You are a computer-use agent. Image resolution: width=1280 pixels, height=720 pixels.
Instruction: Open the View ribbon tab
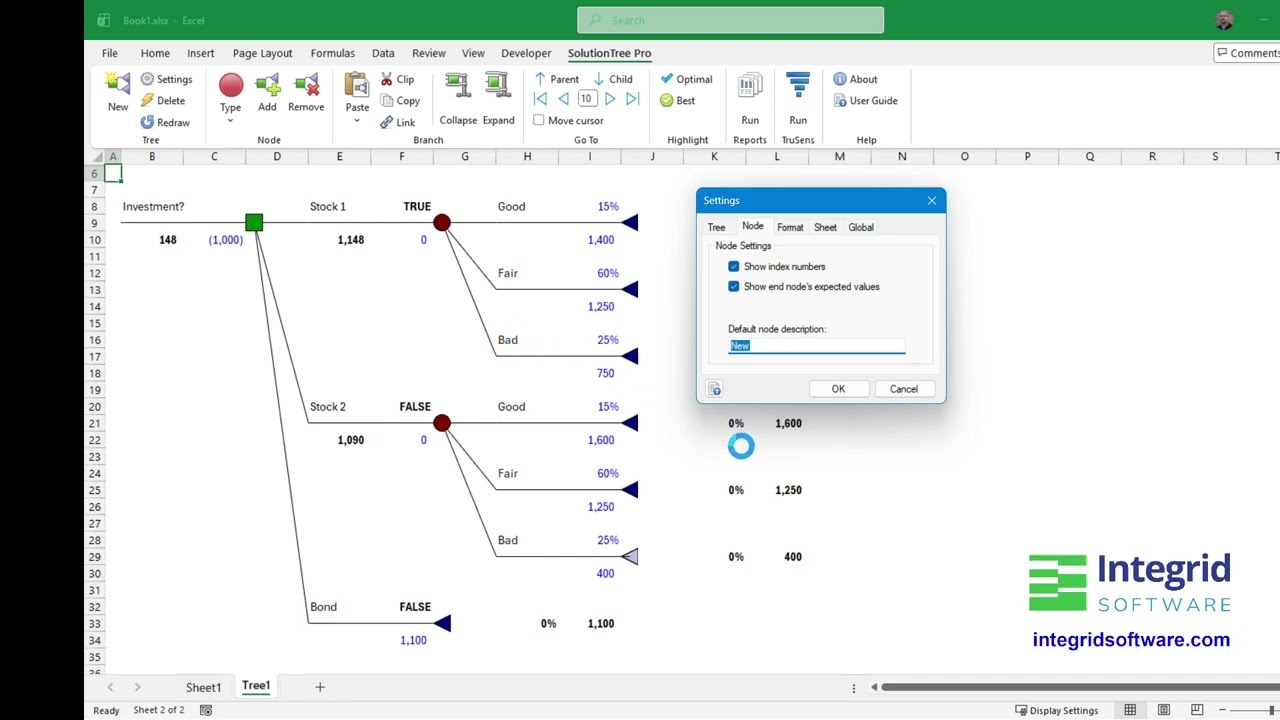(x=473, y=53)
